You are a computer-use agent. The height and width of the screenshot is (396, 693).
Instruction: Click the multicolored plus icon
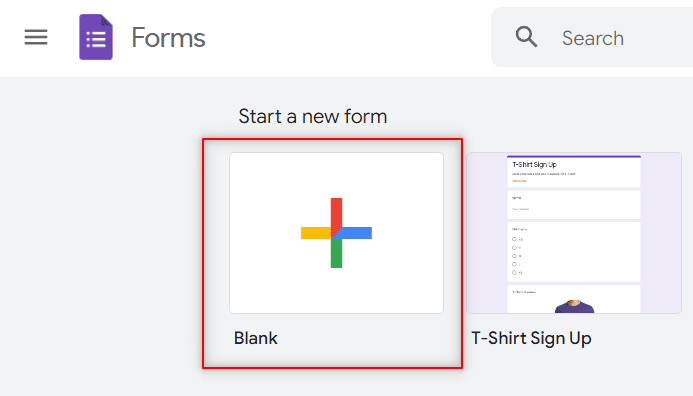336,233
